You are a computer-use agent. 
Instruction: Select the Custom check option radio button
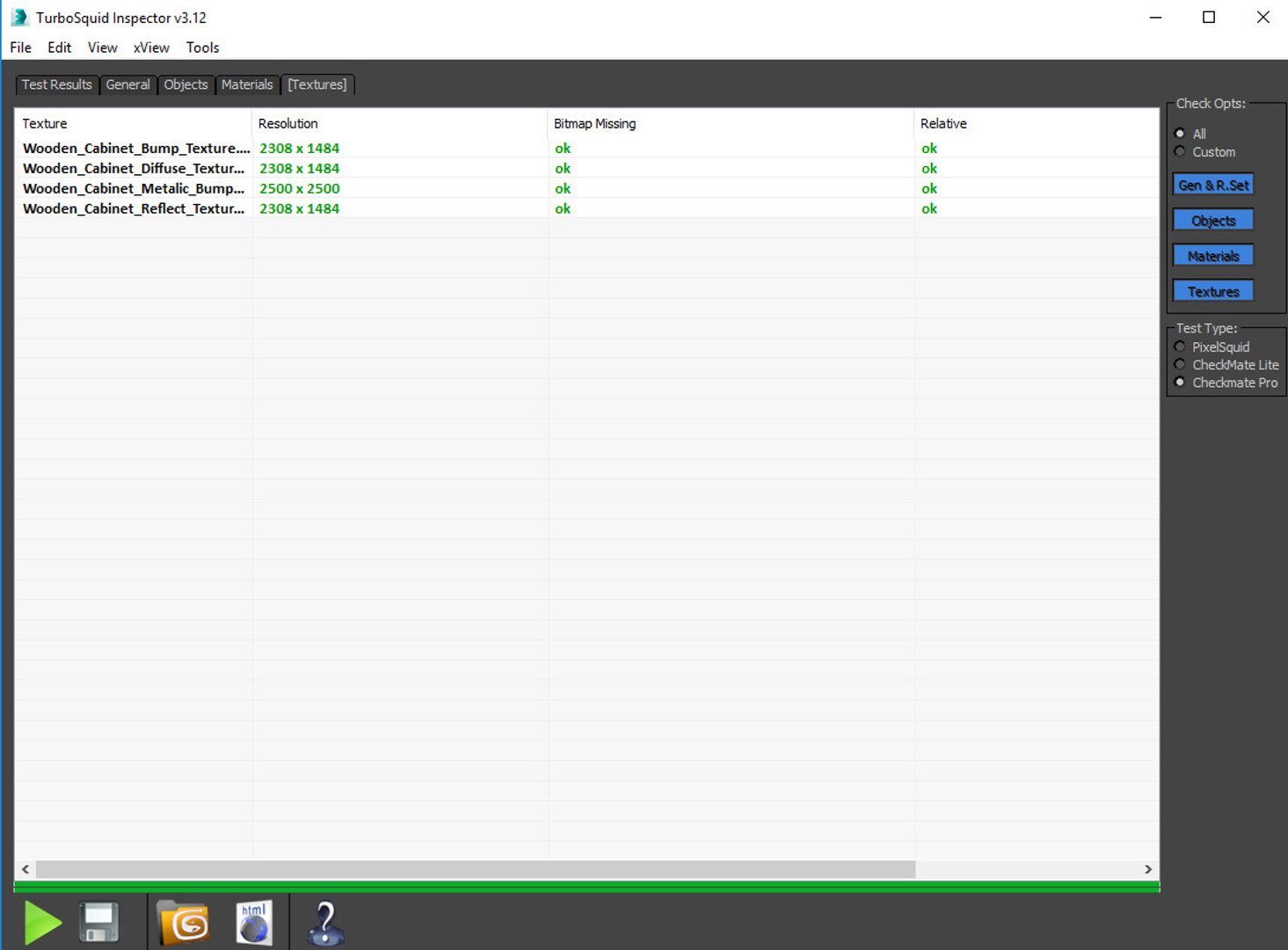(x=1180, y=152)
